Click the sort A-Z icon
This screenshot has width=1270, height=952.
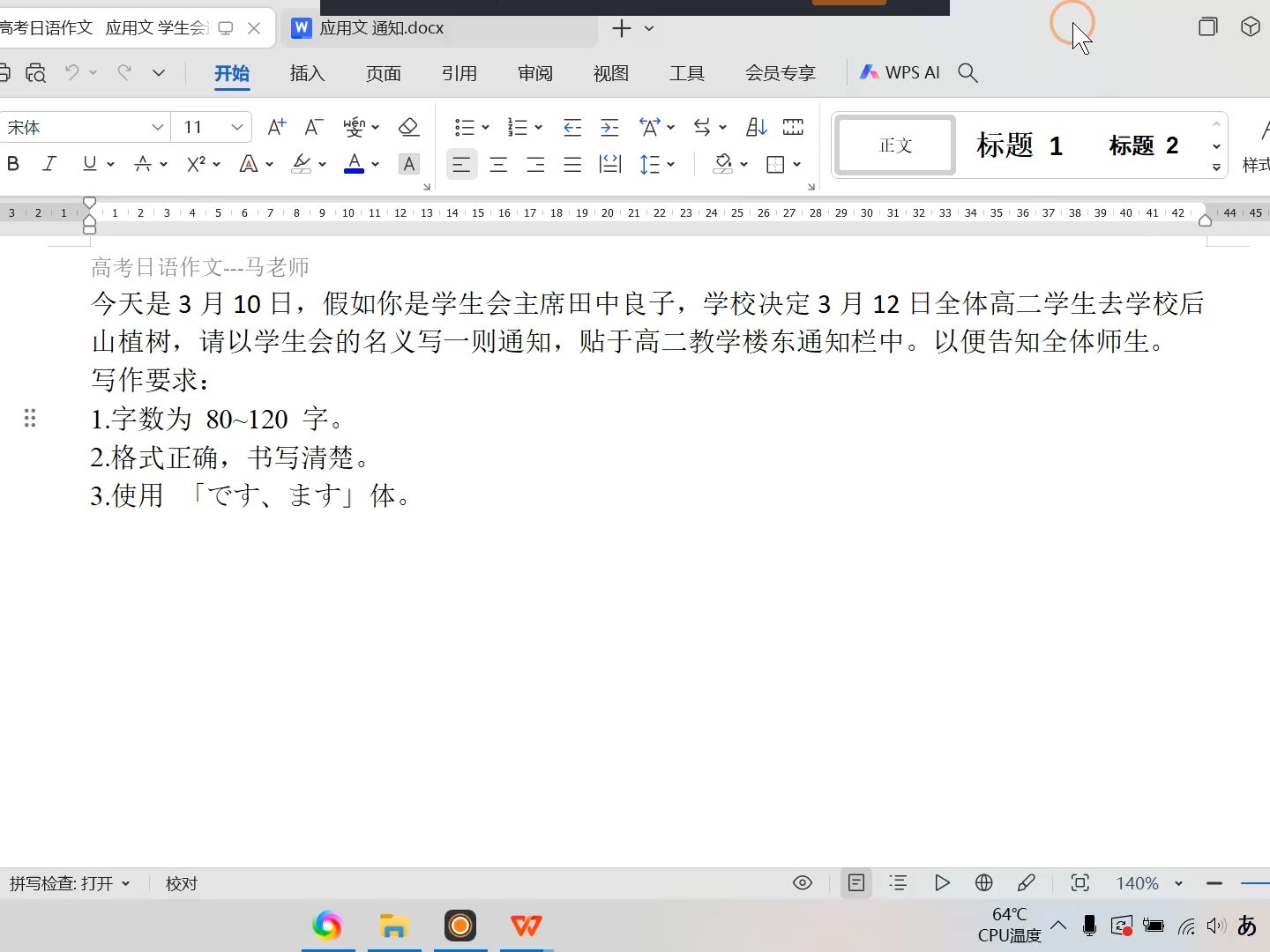(756, 127)
